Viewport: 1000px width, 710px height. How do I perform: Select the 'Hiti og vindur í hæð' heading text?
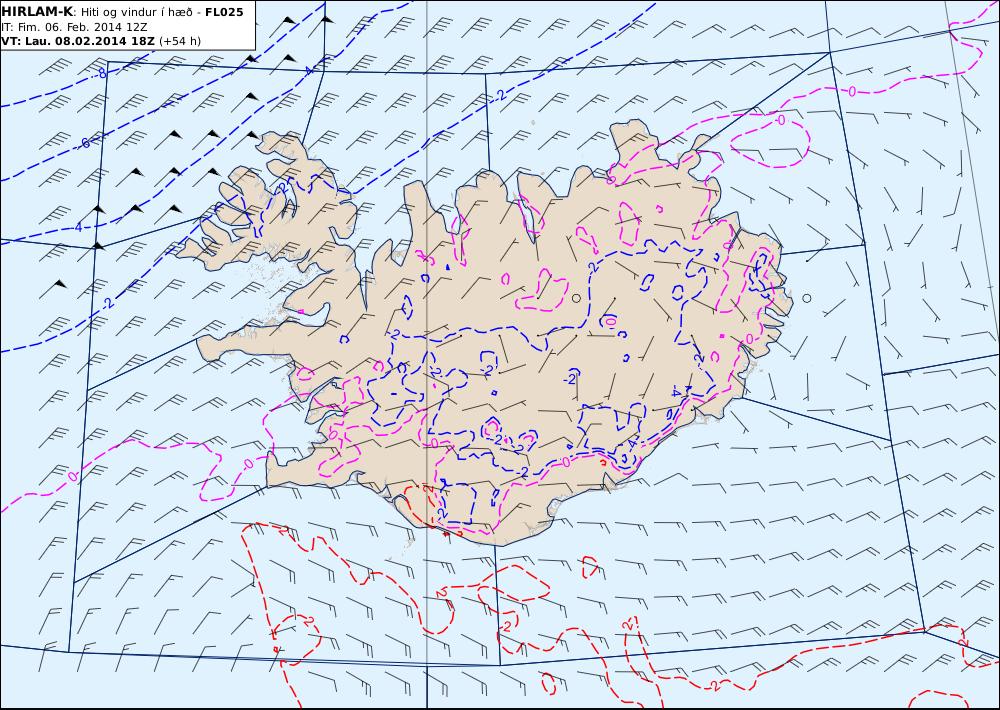pos(136,12)
